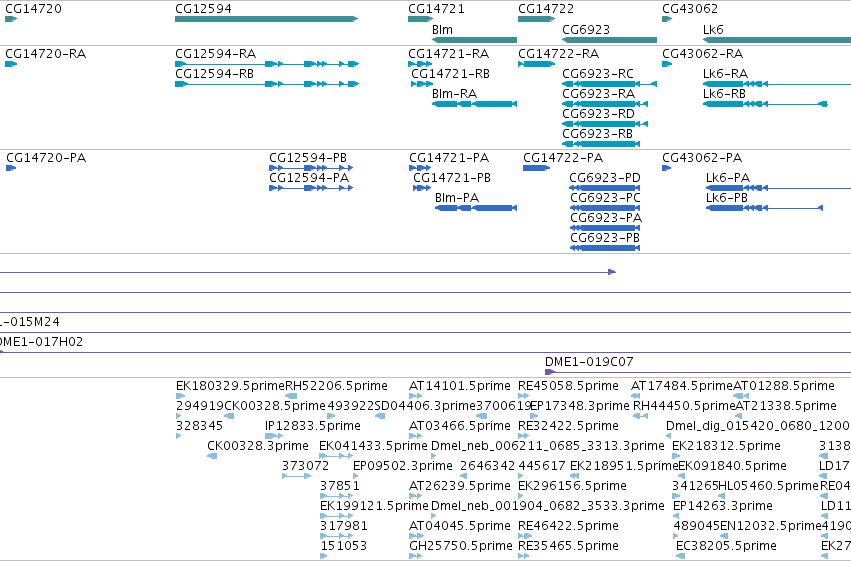Select EST AT01288.5prime
The height and width of the screenshot is (561, 851).
point(740,396)
